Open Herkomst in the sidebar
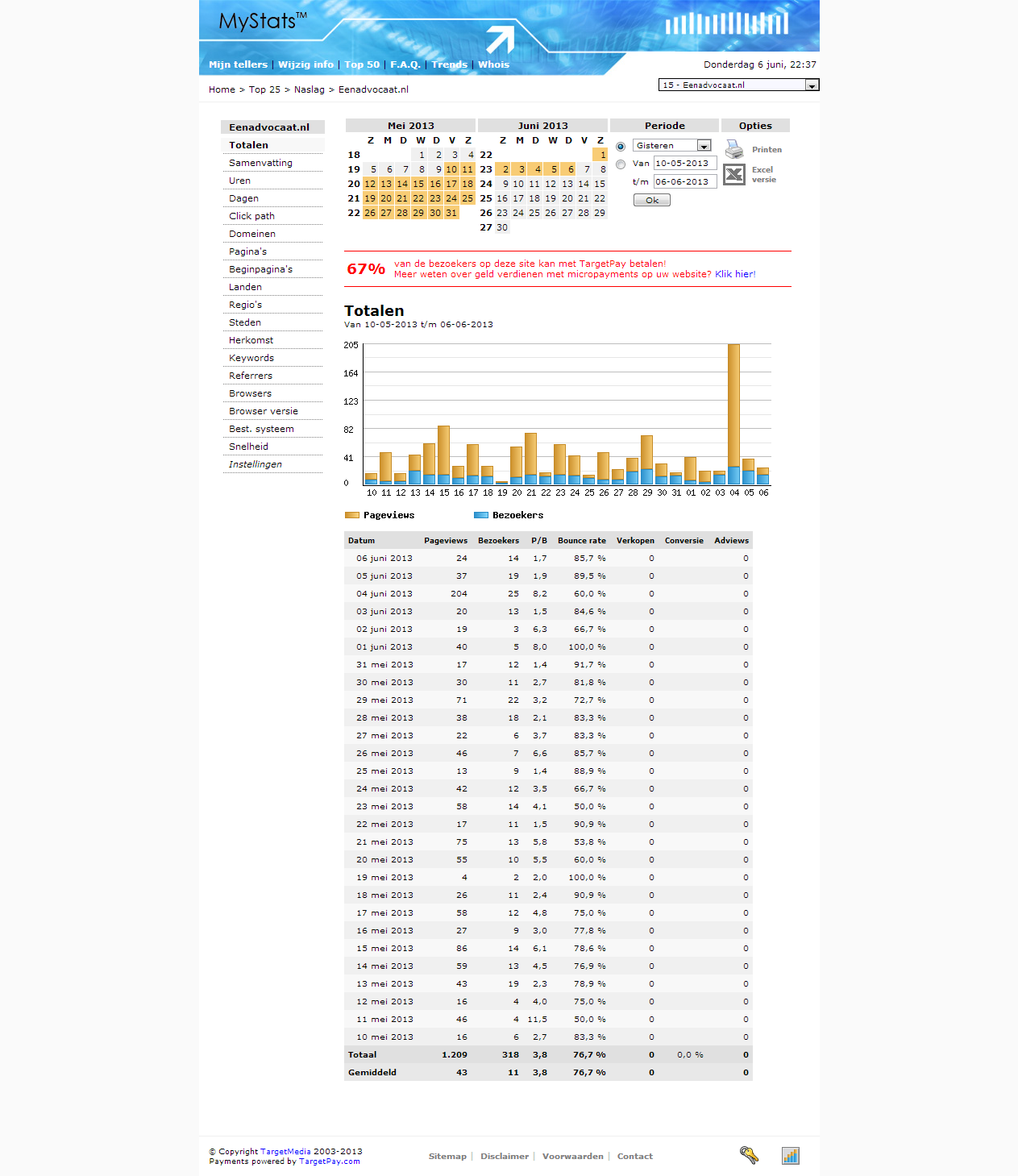The height and width of the screenshot is (1176, 1018). coord(251,340)
